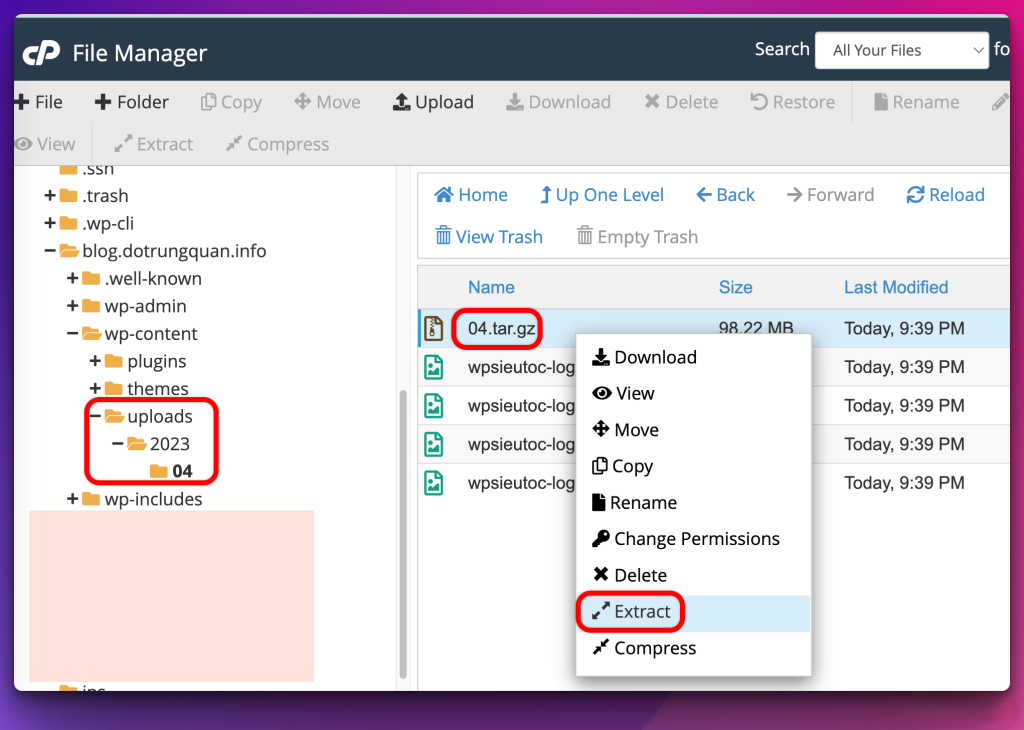This screenshot has height=730, width=1024.
Task: Open the Upload tool in the toolbar
Action: click(433, 101)
